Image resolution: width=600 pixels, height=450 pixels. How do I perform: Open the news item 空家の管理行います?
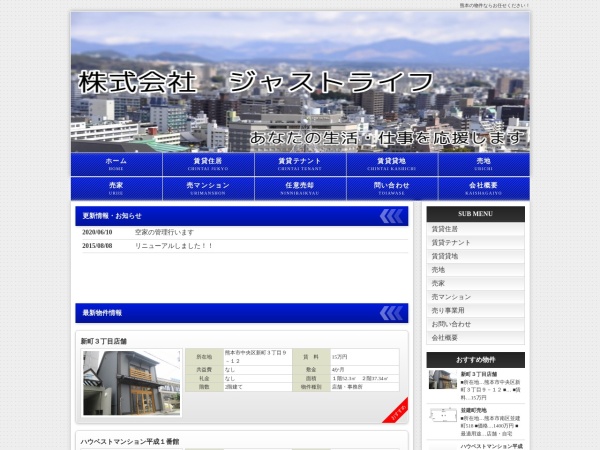coord(164,232)
